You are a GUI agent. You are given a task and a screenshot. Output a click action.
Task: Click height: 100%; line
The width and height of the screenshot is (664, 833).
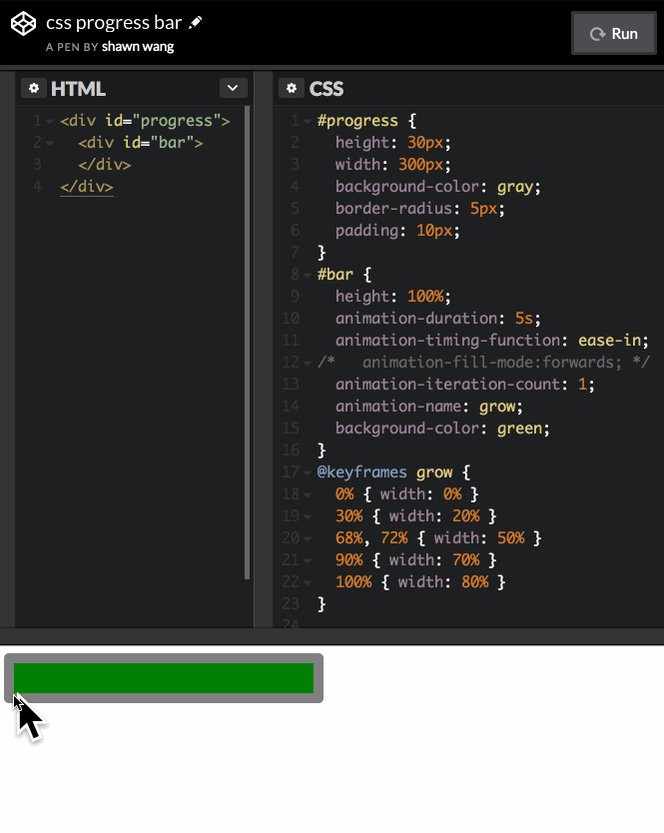(x=393, y=296)
